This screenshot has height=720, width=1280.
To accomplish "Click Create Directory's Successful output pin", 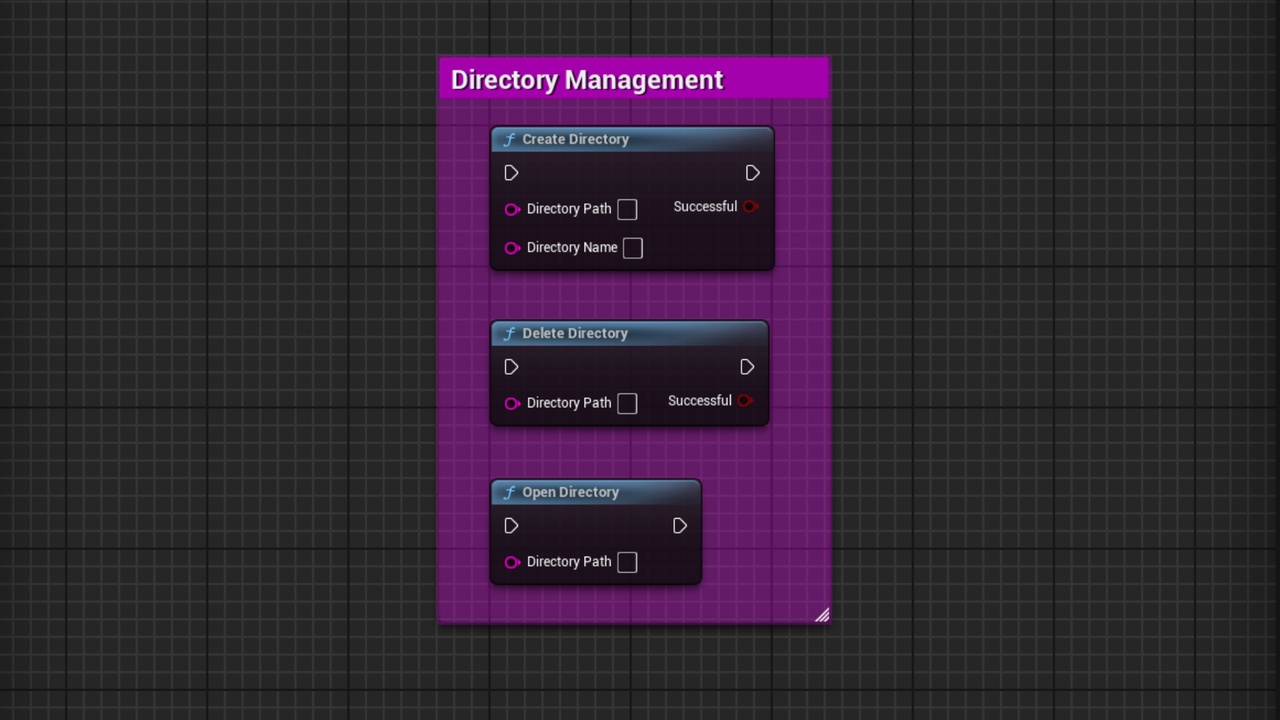I will [x=751, y=207].
